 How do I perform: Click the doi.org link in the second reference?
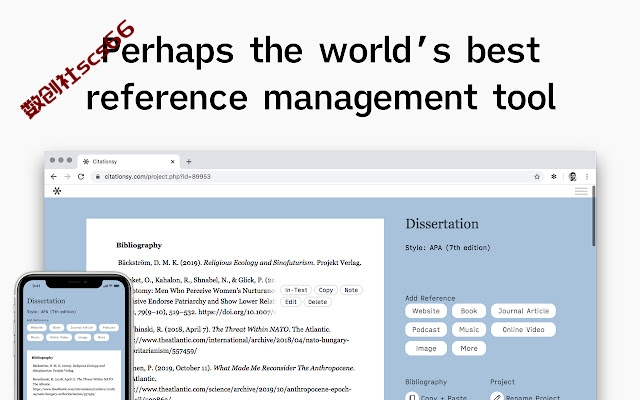point(236,312)
